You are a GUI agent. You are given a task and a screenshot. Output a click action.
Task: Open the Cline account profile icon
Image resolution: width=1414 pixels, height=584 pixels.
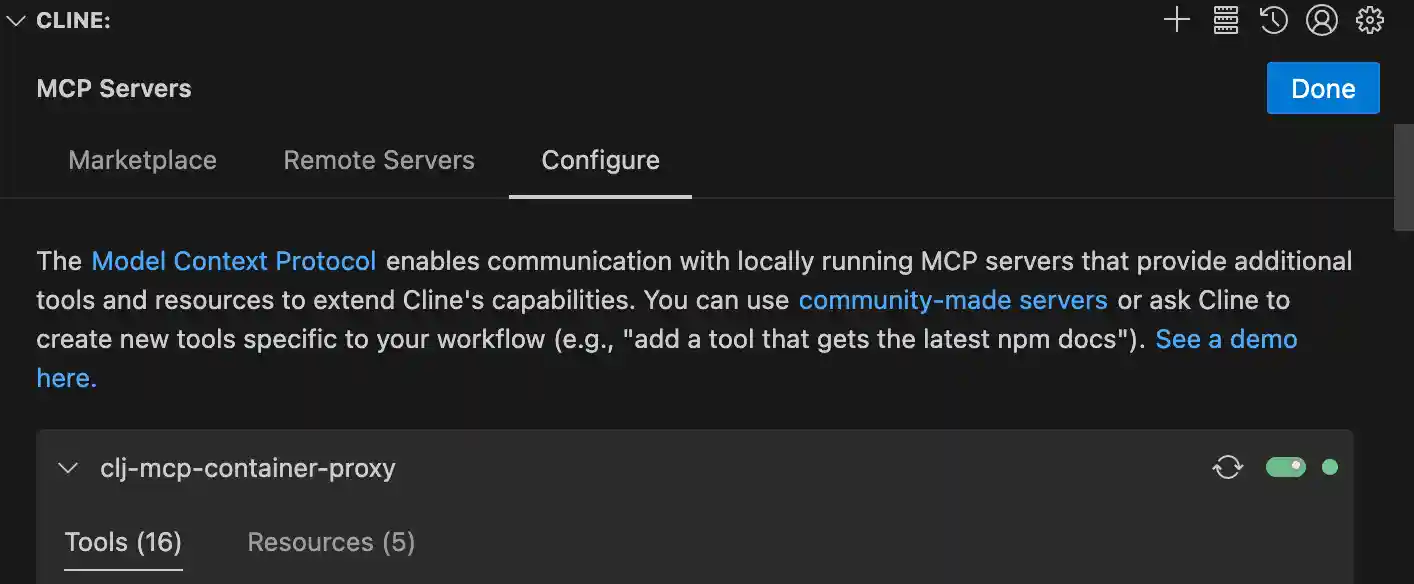(x=1321, y=20)
